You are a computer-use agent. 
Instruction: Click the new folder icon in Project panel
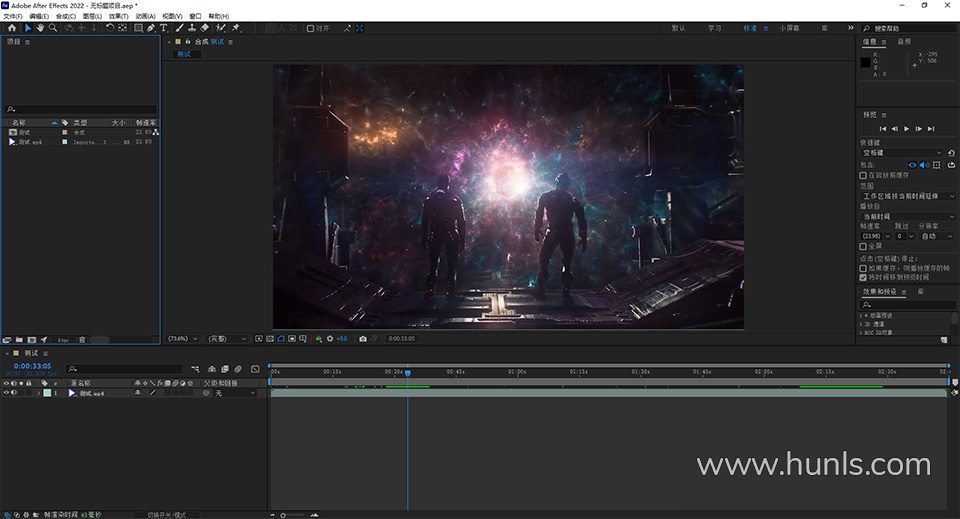19,340
